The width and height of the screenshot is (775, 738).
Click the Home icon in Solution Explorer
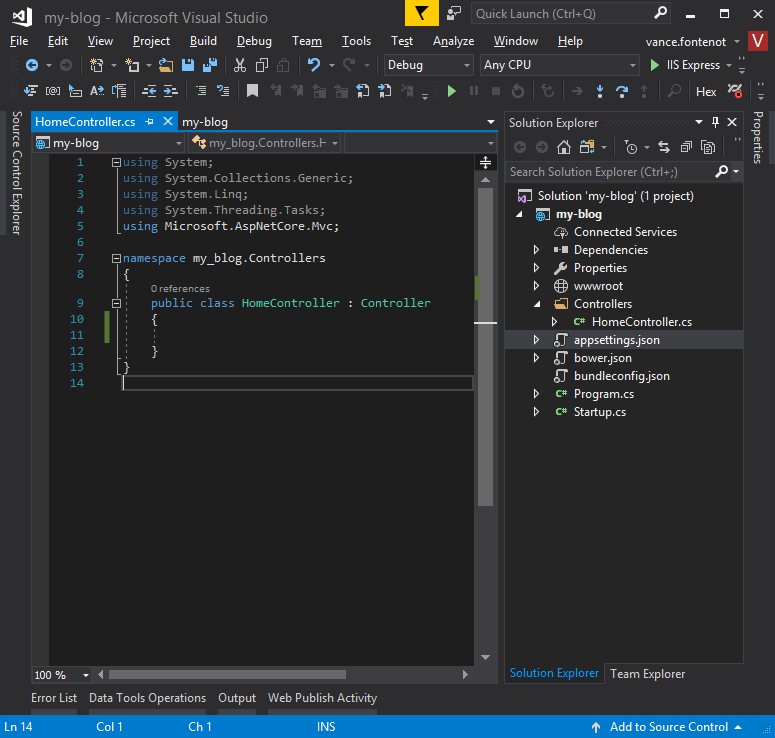pos(563,147)
